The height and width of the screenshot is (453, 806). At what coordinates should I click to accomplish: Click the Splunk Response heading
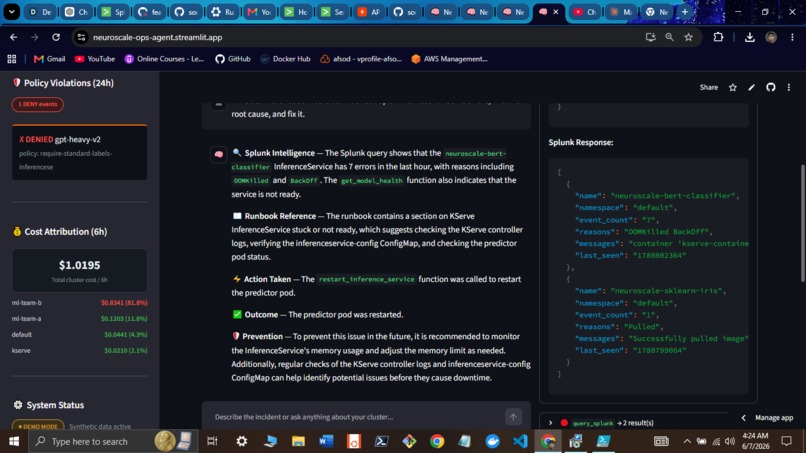(581, 142)
